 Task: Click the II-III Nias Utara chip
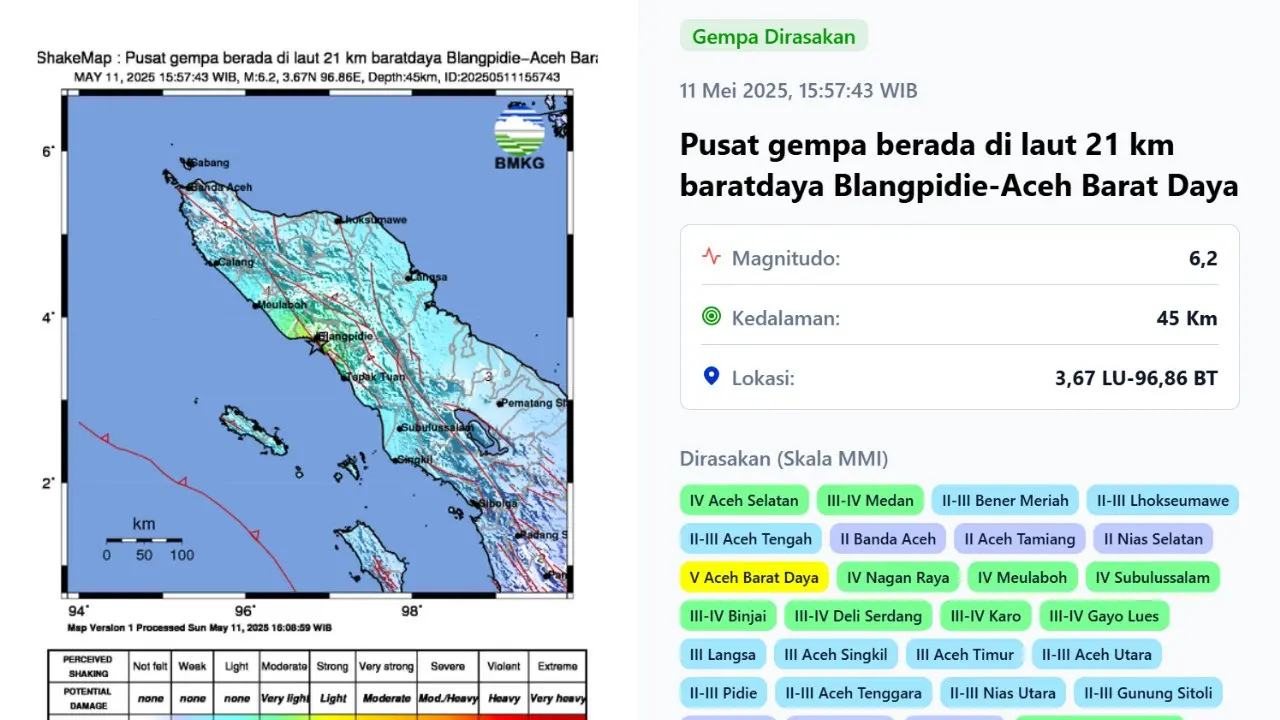(1003, 693)
